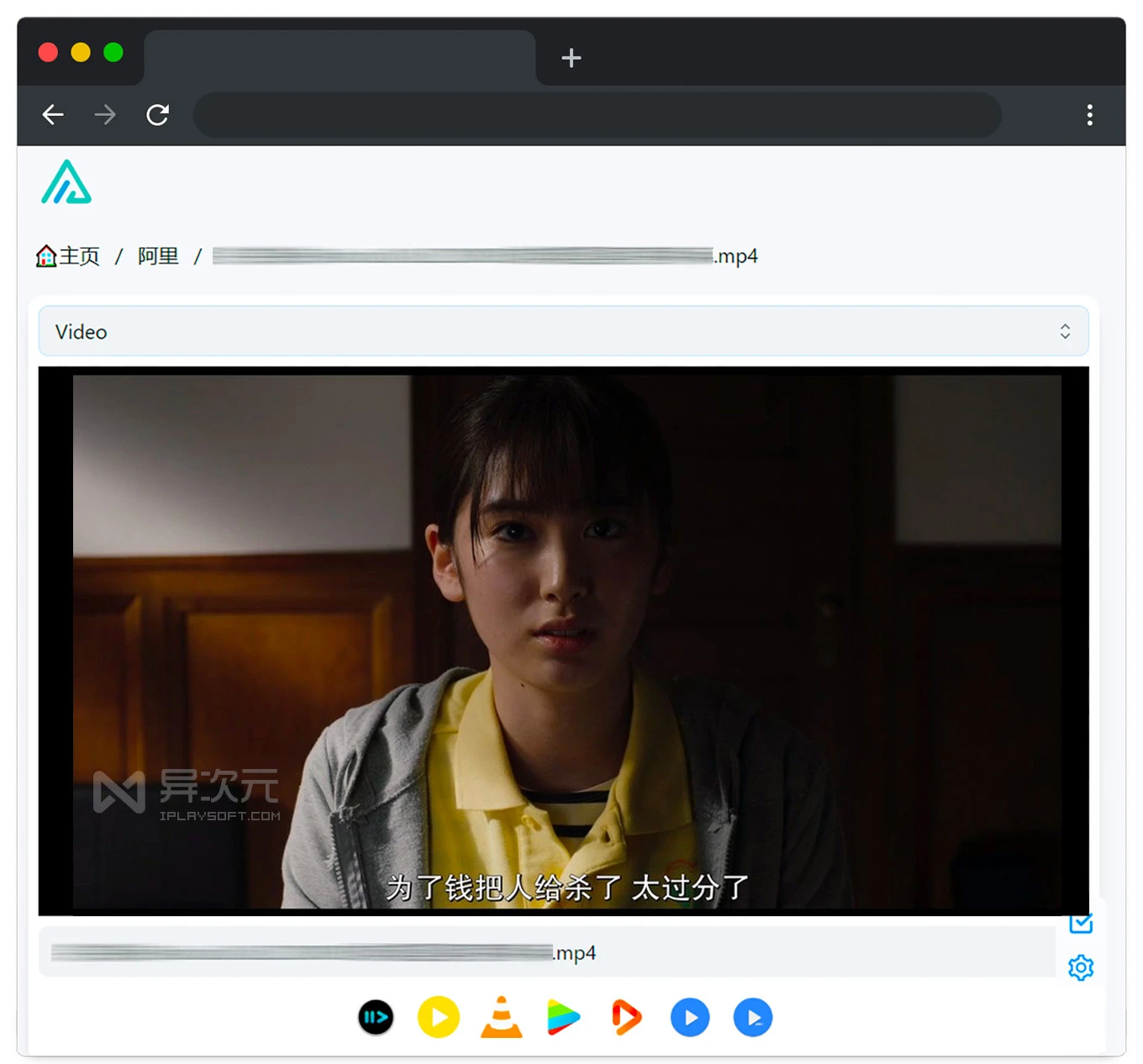This screenshot has width=1143, height=1064.
Task: Open video in PotPlayer yellow icon
Action: (439, 1018)
